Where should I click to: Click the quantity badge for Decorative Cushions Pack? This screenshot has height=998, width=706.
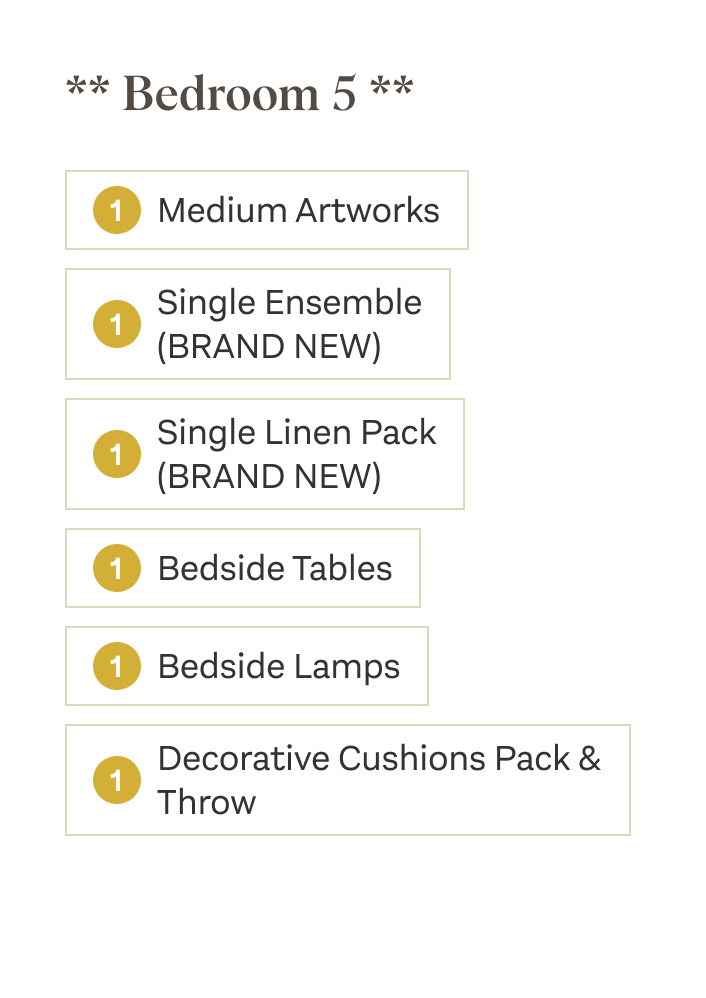[116, 780]
